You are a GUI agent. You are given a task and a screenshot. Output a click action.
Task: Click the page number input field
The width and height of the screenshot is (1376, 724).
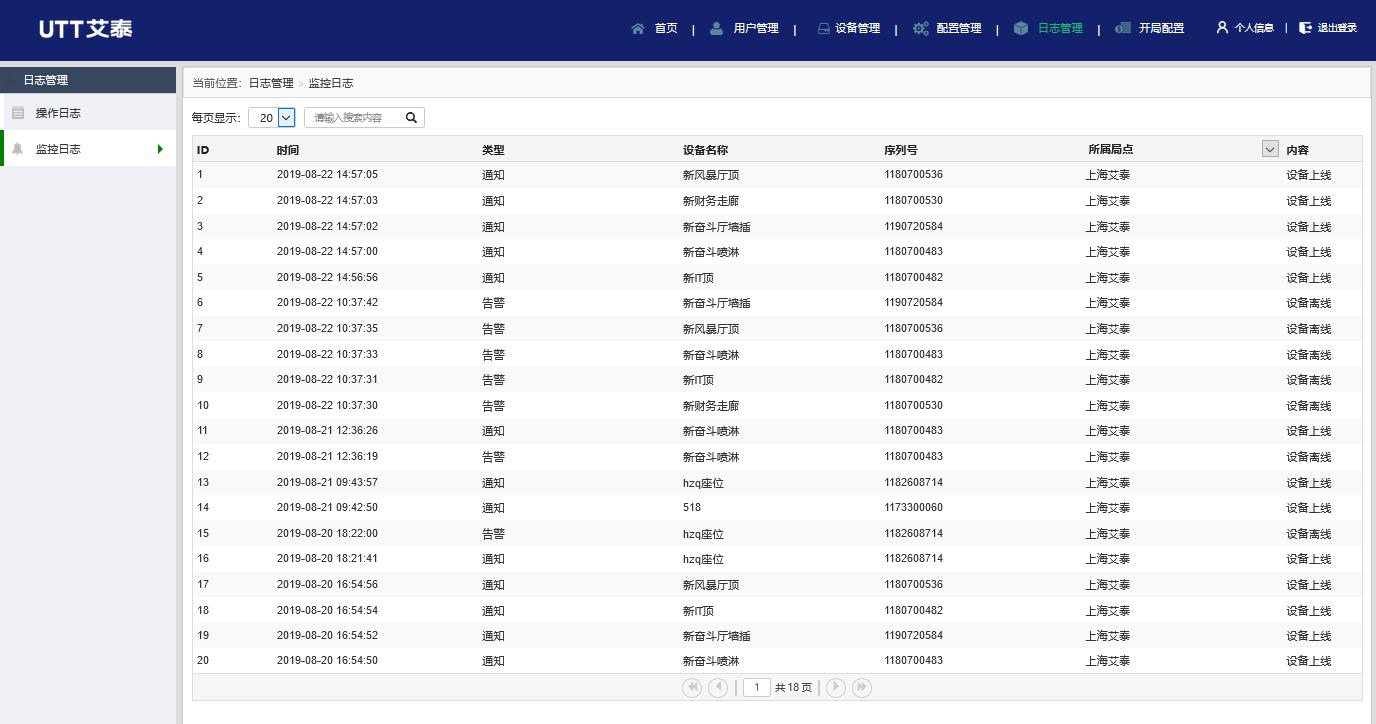757,687
